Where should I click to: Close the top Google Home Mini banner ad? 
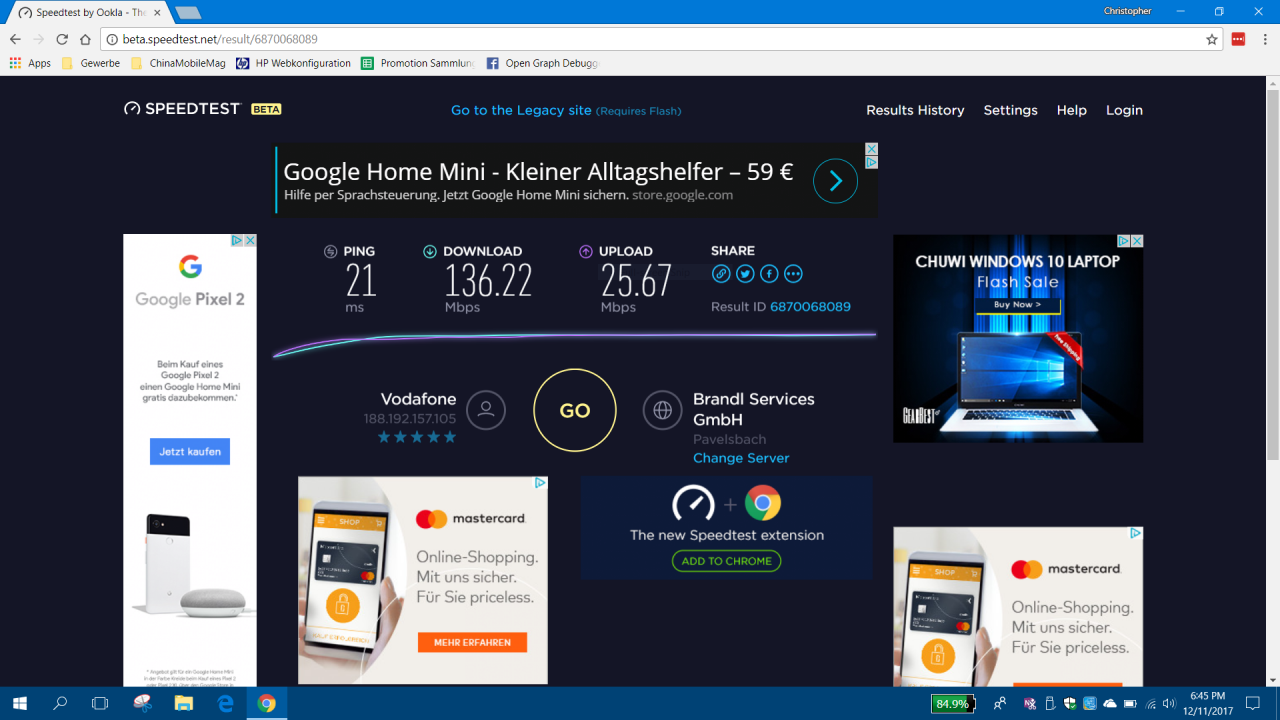tap(872, 149)
